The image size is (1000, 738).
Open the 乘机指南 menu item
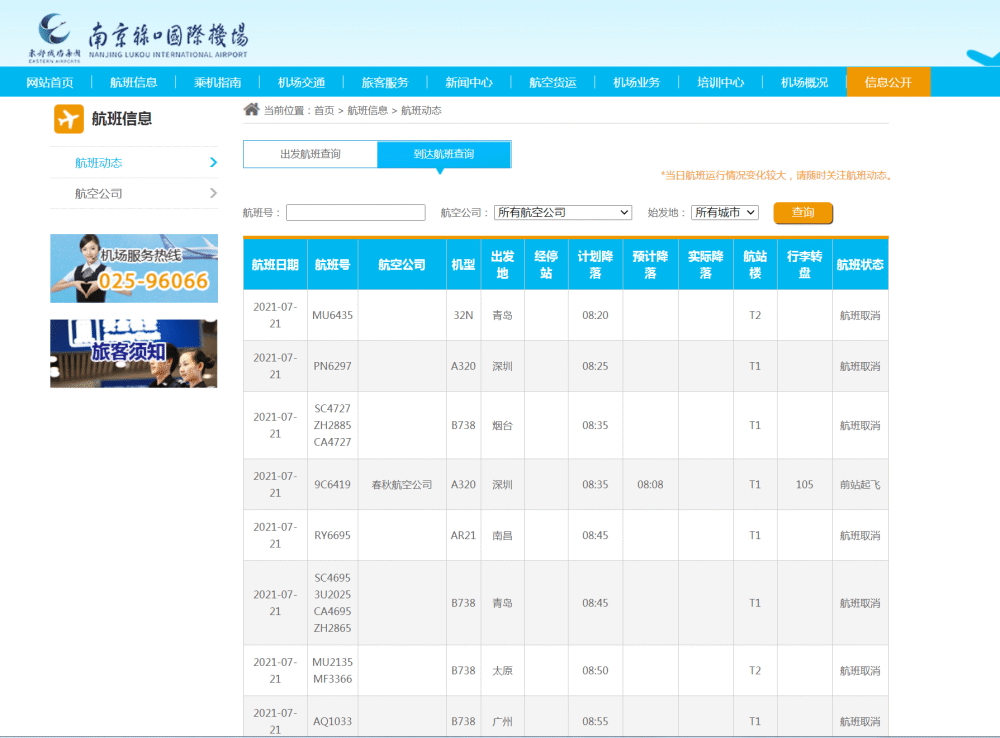click(x=217, y=82)
